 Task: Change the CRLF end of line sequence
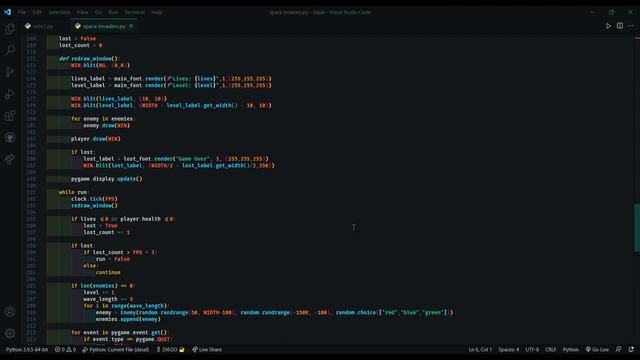click(551, 349)
